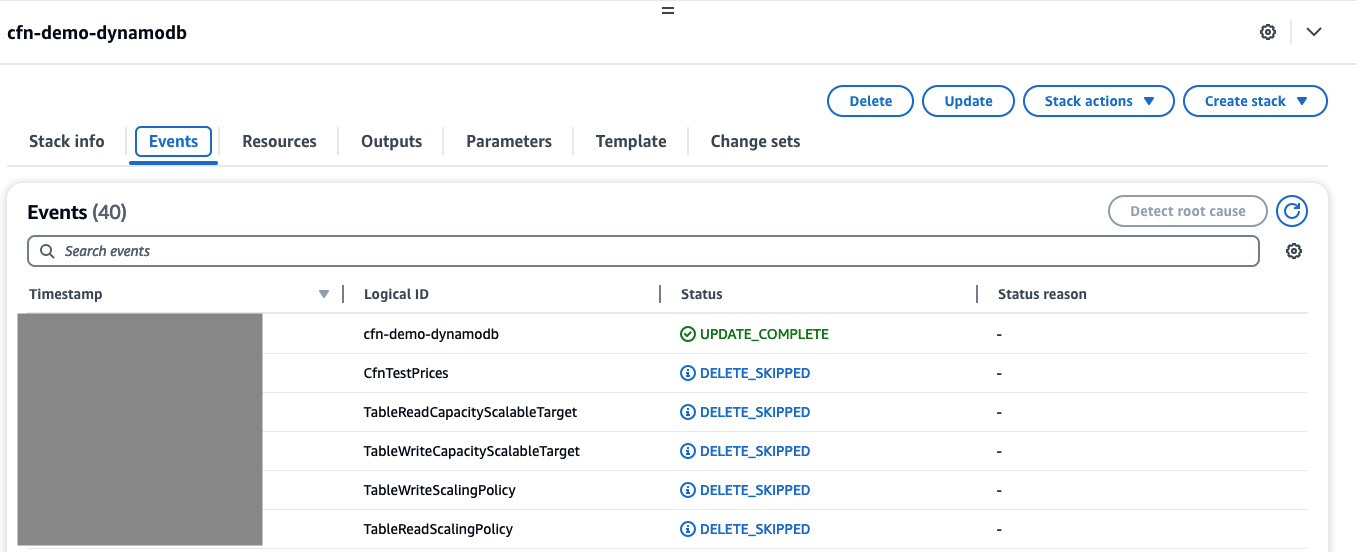Open stack panel settings gear icon
Viewport: 1357px width, 552px height.
tap(1268, 32)
